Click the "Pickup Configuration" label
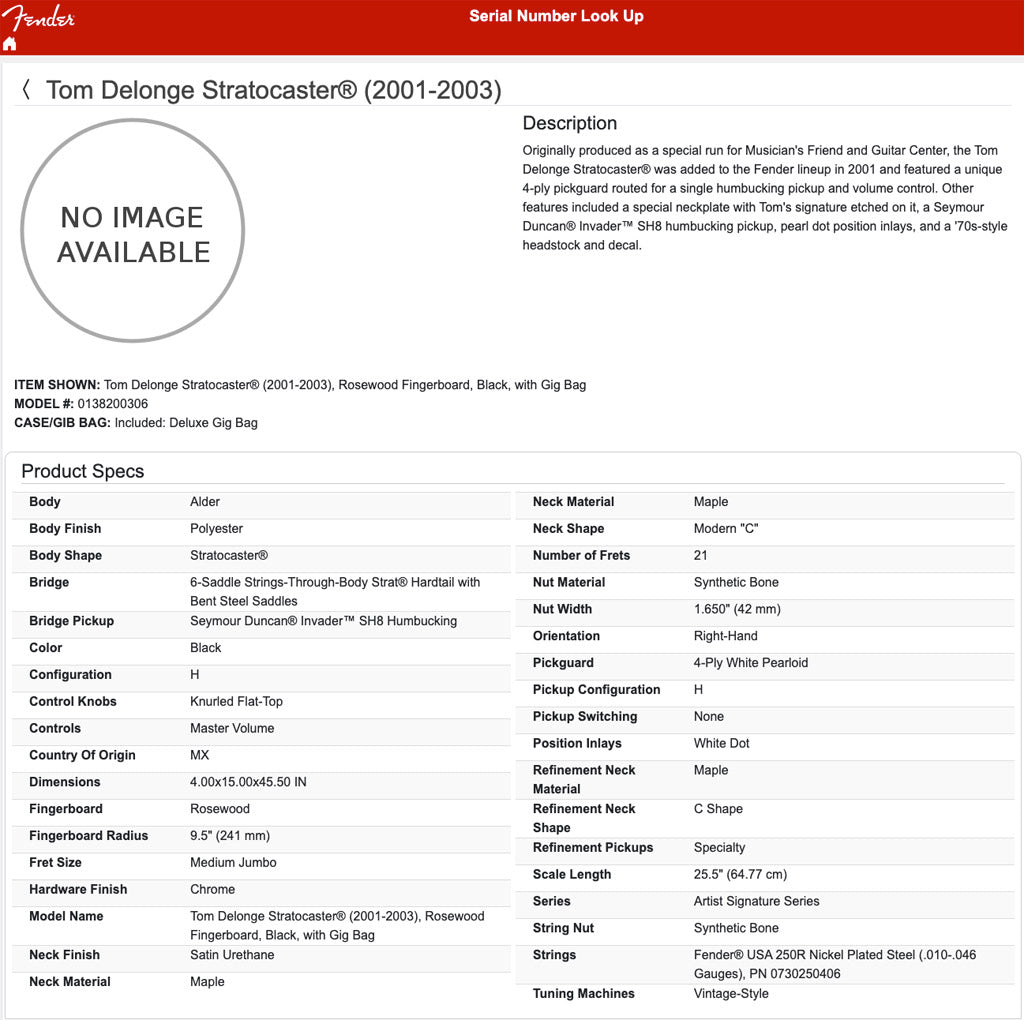The width and height of the screenshot is (1024, 1020). pos(596,689)
